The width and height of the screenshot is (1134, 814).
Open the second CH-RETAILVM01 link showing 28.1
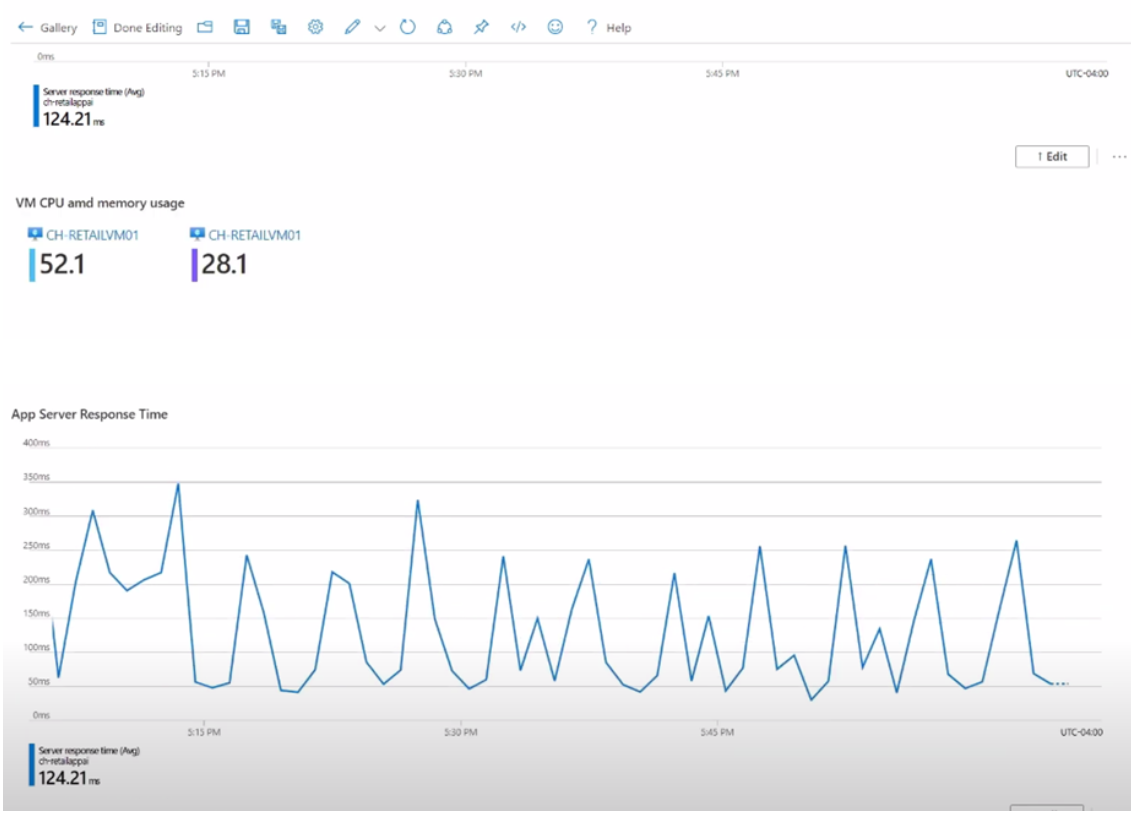click(x=255, y=235)
